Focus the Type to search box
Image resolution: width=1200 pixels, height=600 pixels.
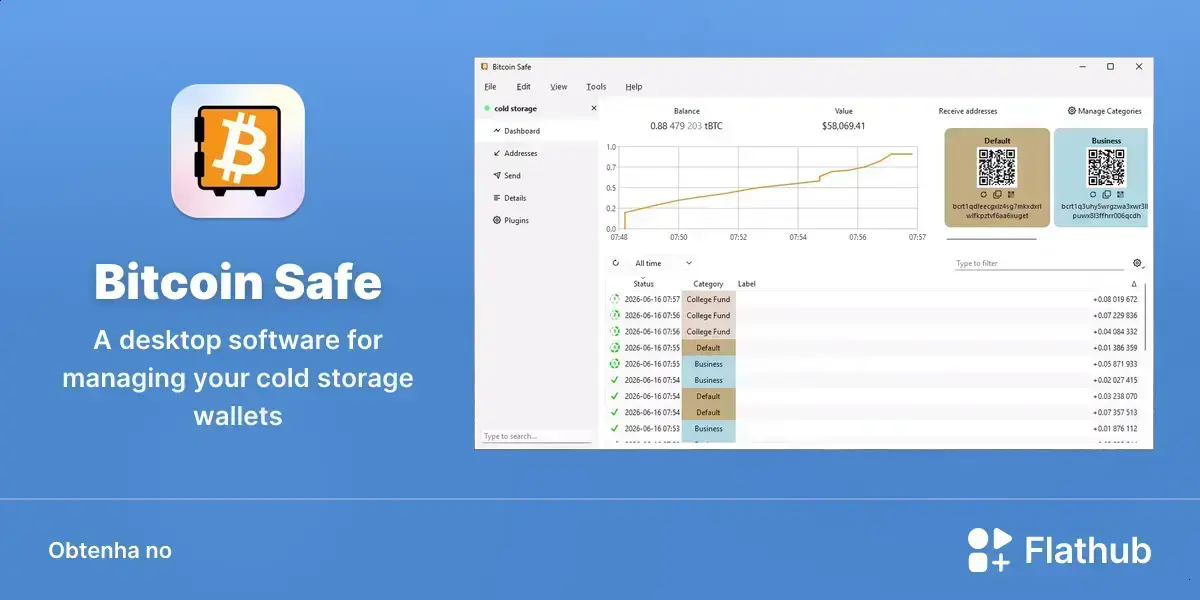coord(536,436)
